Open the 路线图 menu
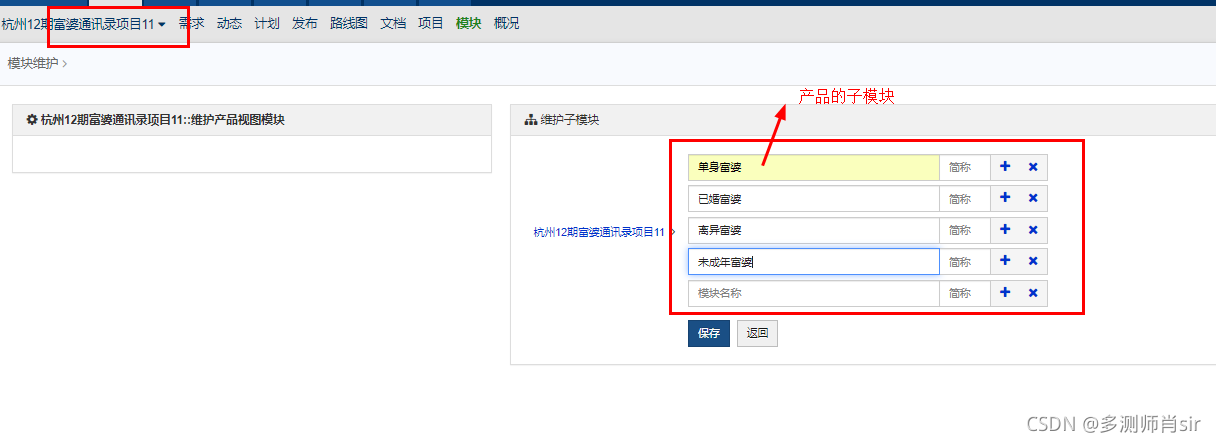The width and height of the screenshot is (1216, 442). [349, 23]
